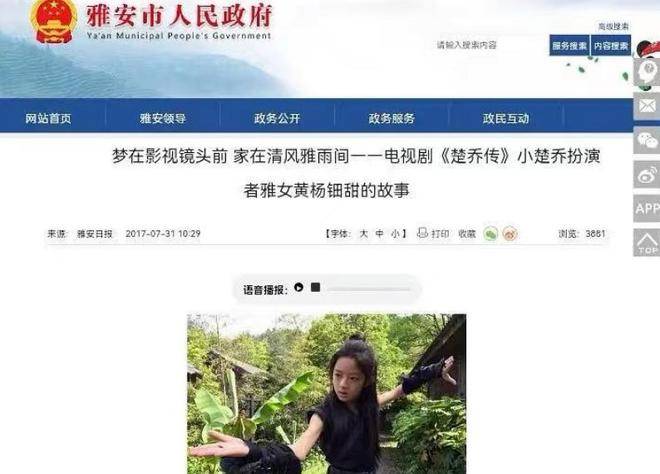The width and height of the screenshot is (660, 474).
Task: Click the 内容搜索 button
Action: (611, 45)
